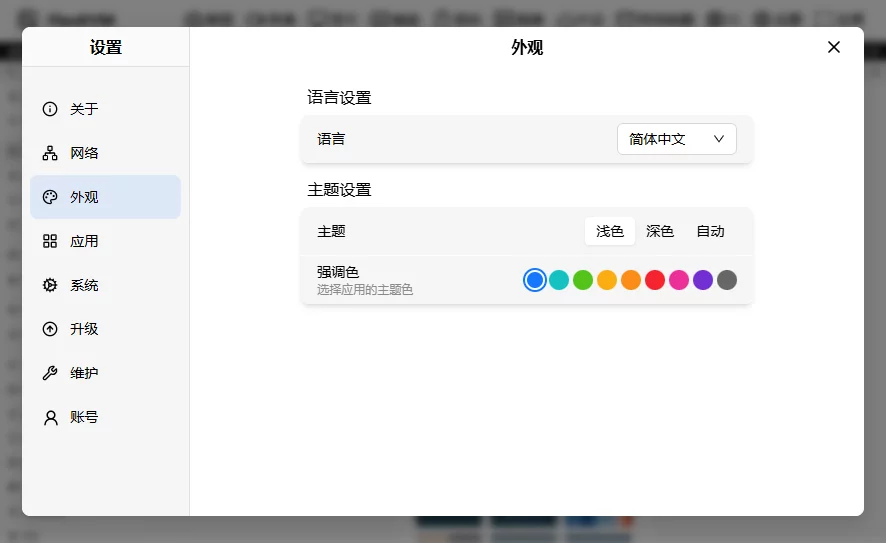Set theme to 自动
The width and height of the screenshot is (886, 543).
tap(710, 231)
